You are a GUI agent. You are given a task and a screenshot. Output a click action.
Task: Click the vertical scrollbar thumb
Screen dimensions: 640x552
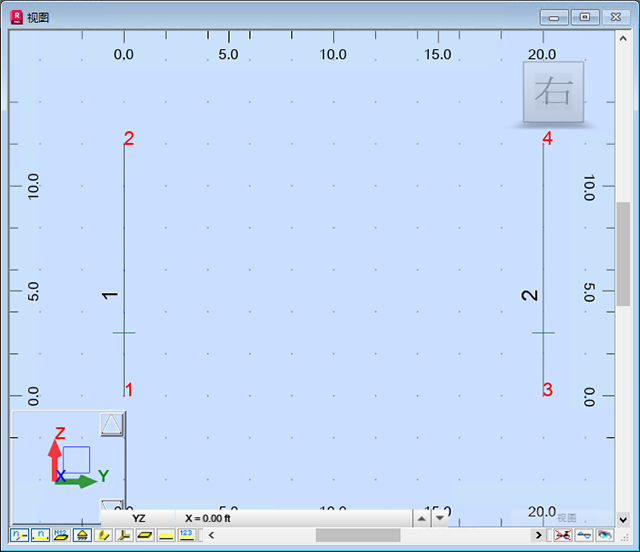(623, 250)
